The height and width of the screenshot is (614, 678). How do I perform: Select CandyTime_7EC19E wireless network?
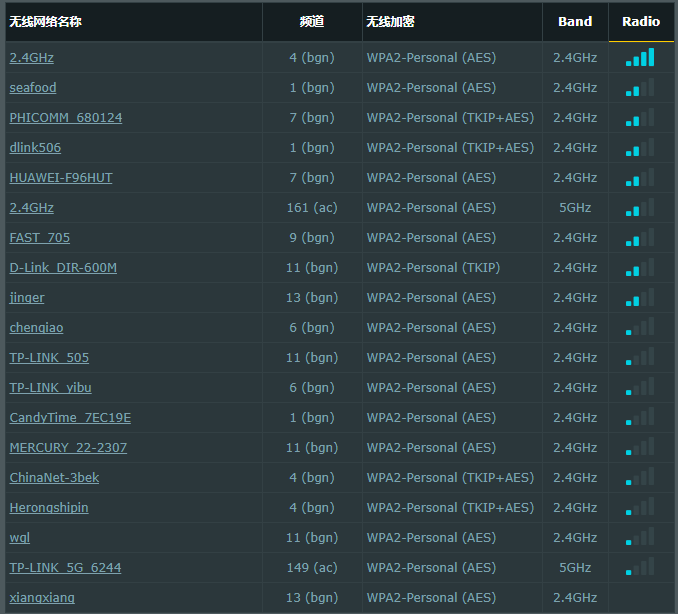pos(70,418)
